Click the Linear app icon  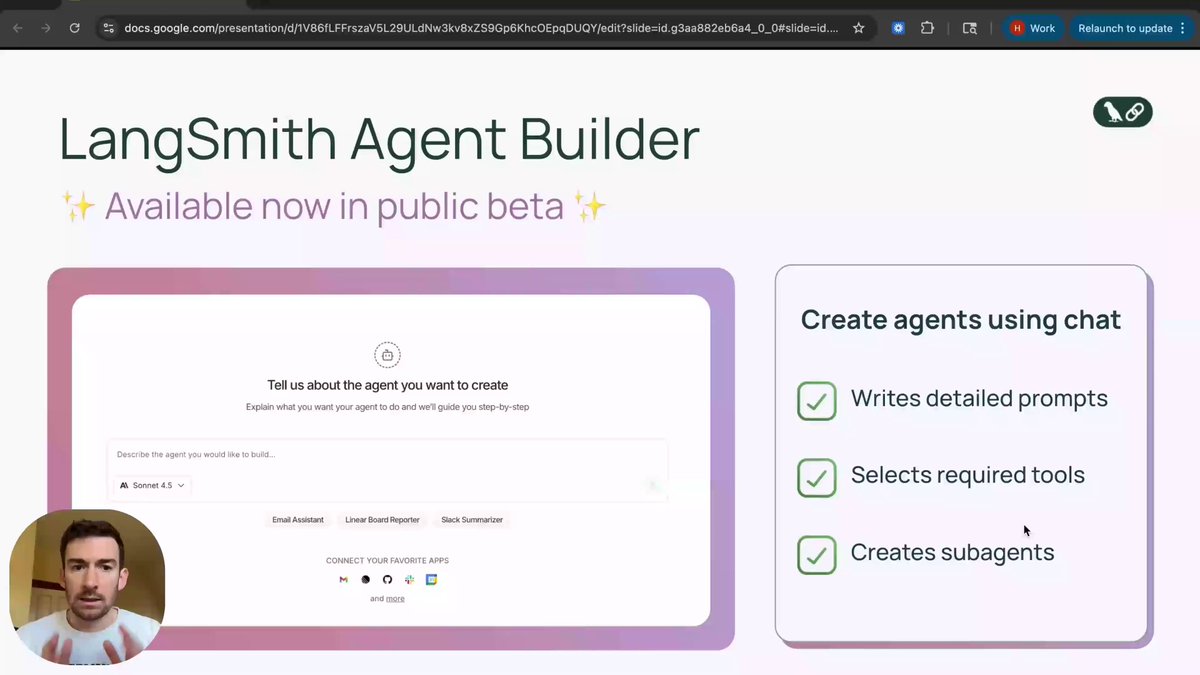365,579
